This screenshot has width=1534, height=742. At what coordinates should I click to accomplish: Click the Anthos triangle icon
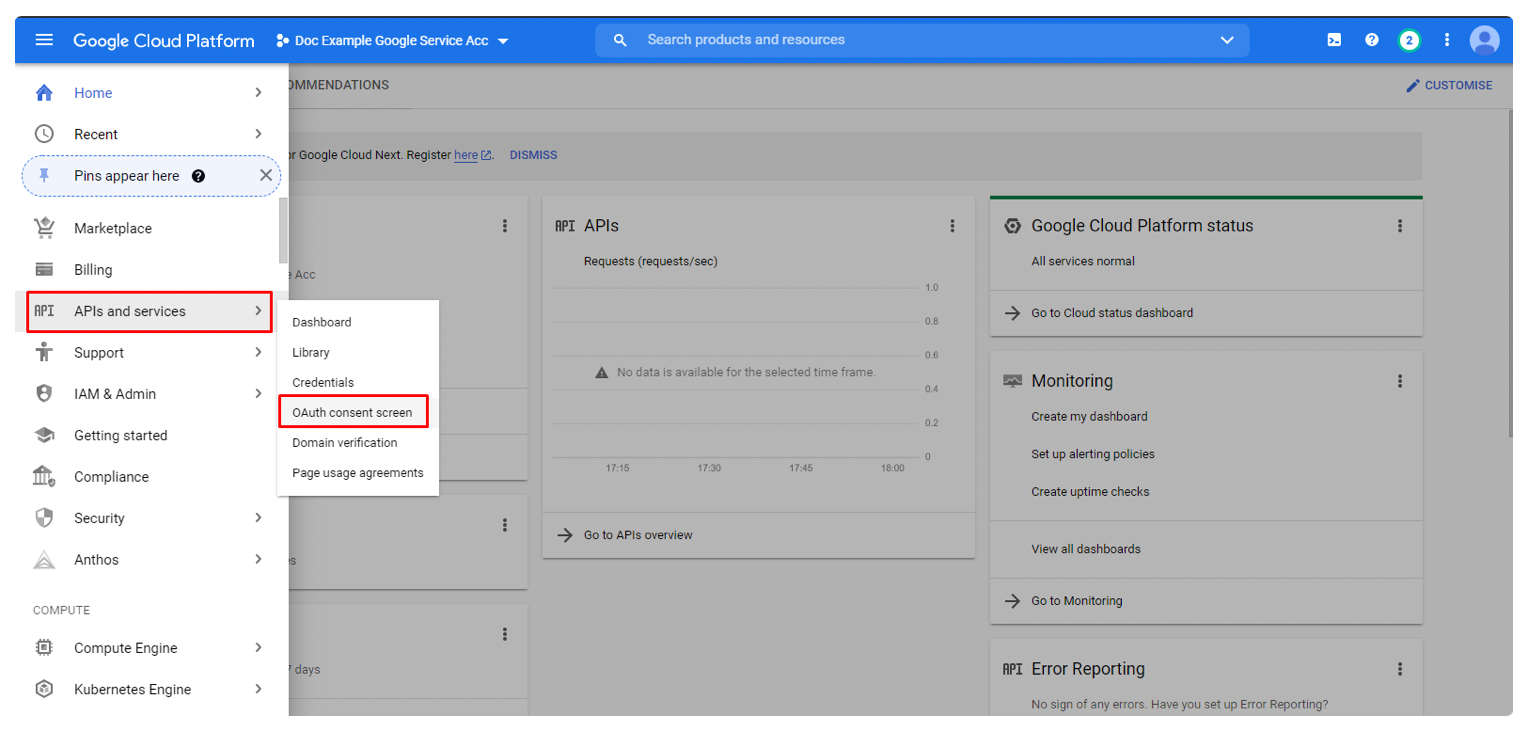[44, 560]
